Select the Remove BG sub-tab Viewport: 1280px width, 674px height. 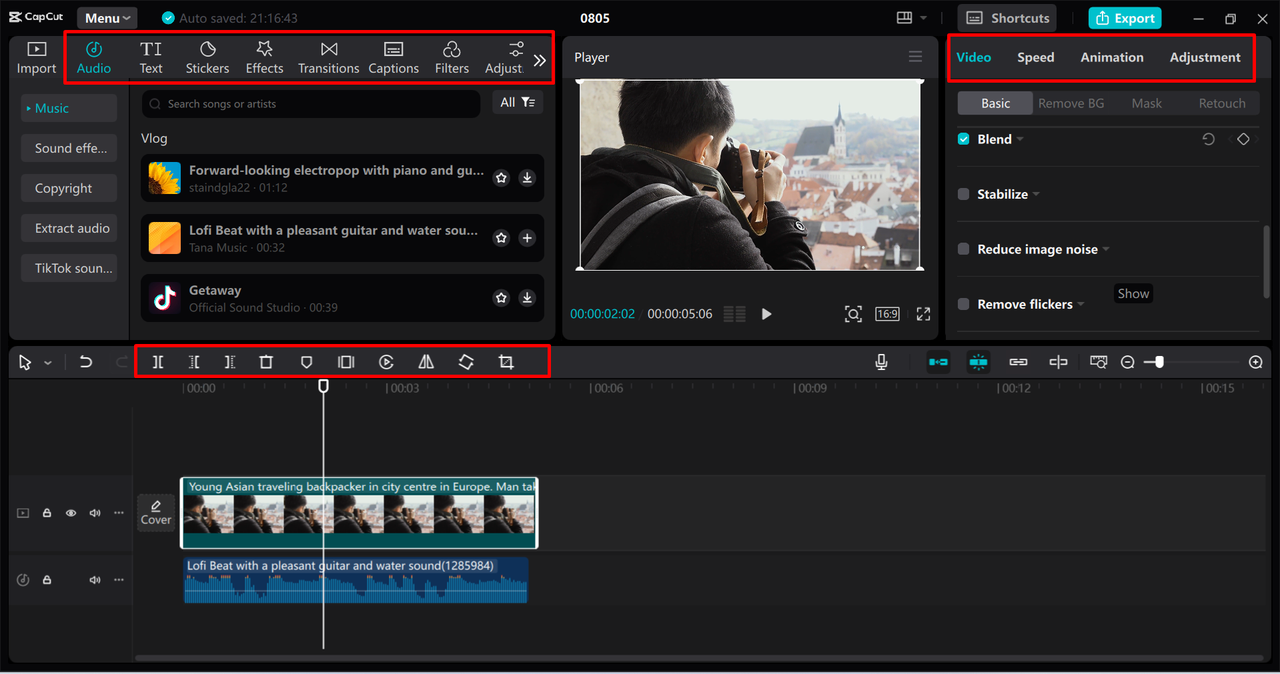[x=1071, y=103]
